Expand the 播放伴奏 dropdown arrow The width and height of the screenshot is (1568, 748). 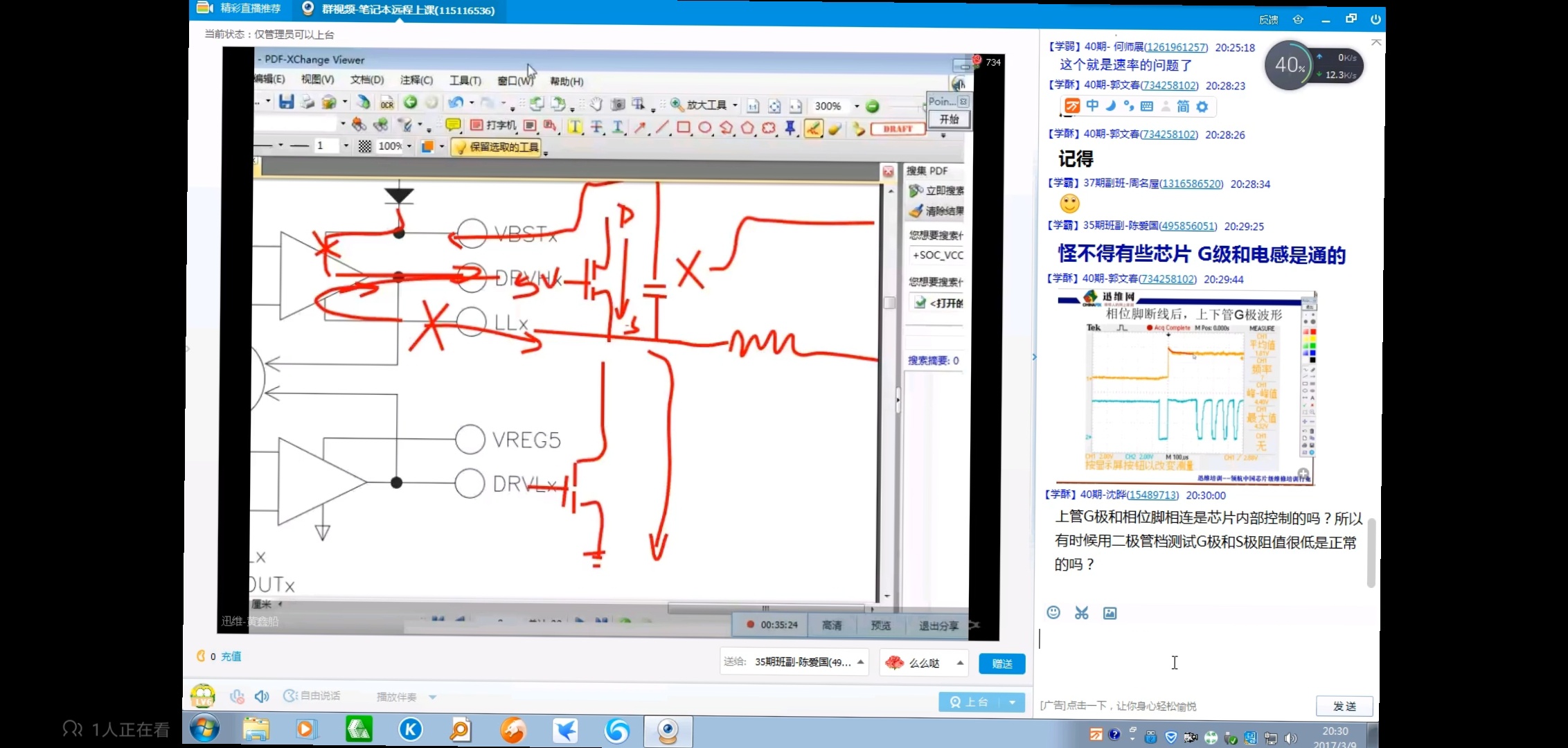[x=433, y=697]
